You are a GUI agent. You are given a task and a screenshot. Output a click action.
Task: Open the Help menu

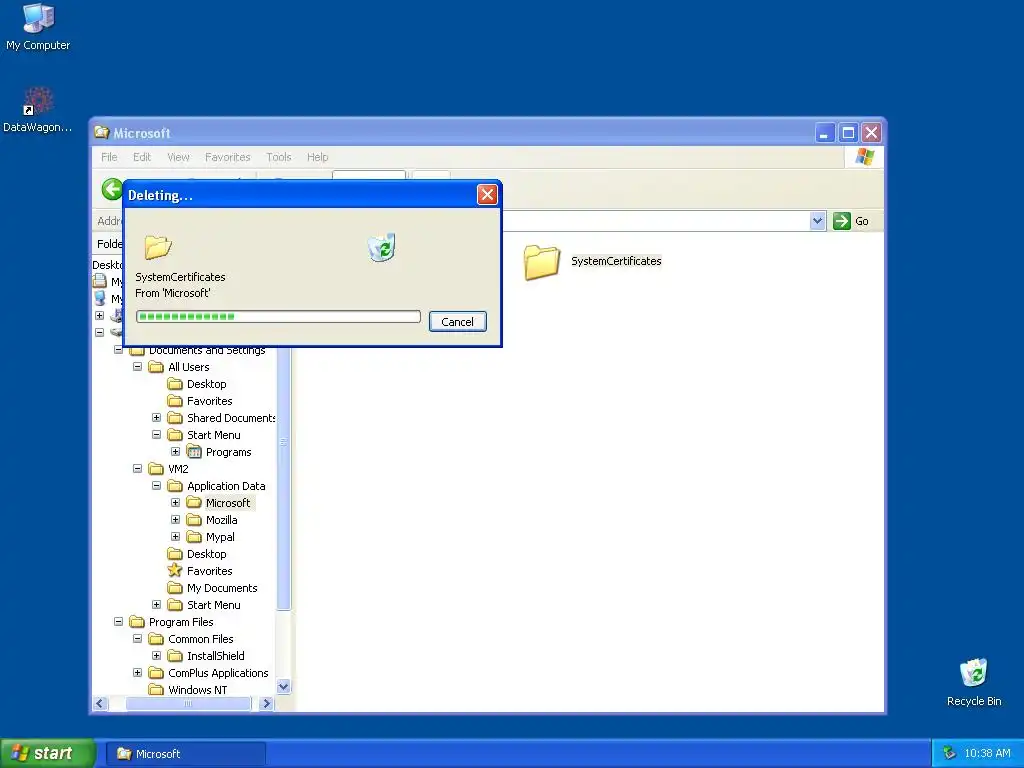317,157
